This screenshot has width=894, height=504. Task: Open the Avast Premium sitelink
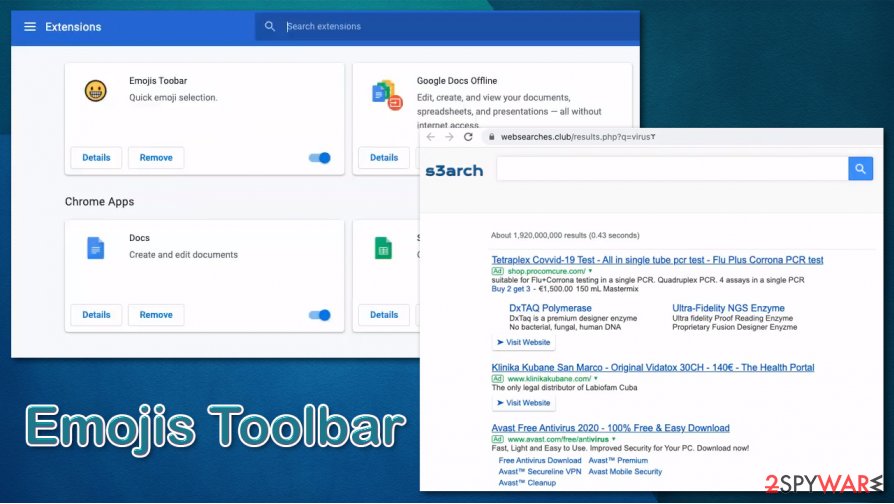point(618,461)
